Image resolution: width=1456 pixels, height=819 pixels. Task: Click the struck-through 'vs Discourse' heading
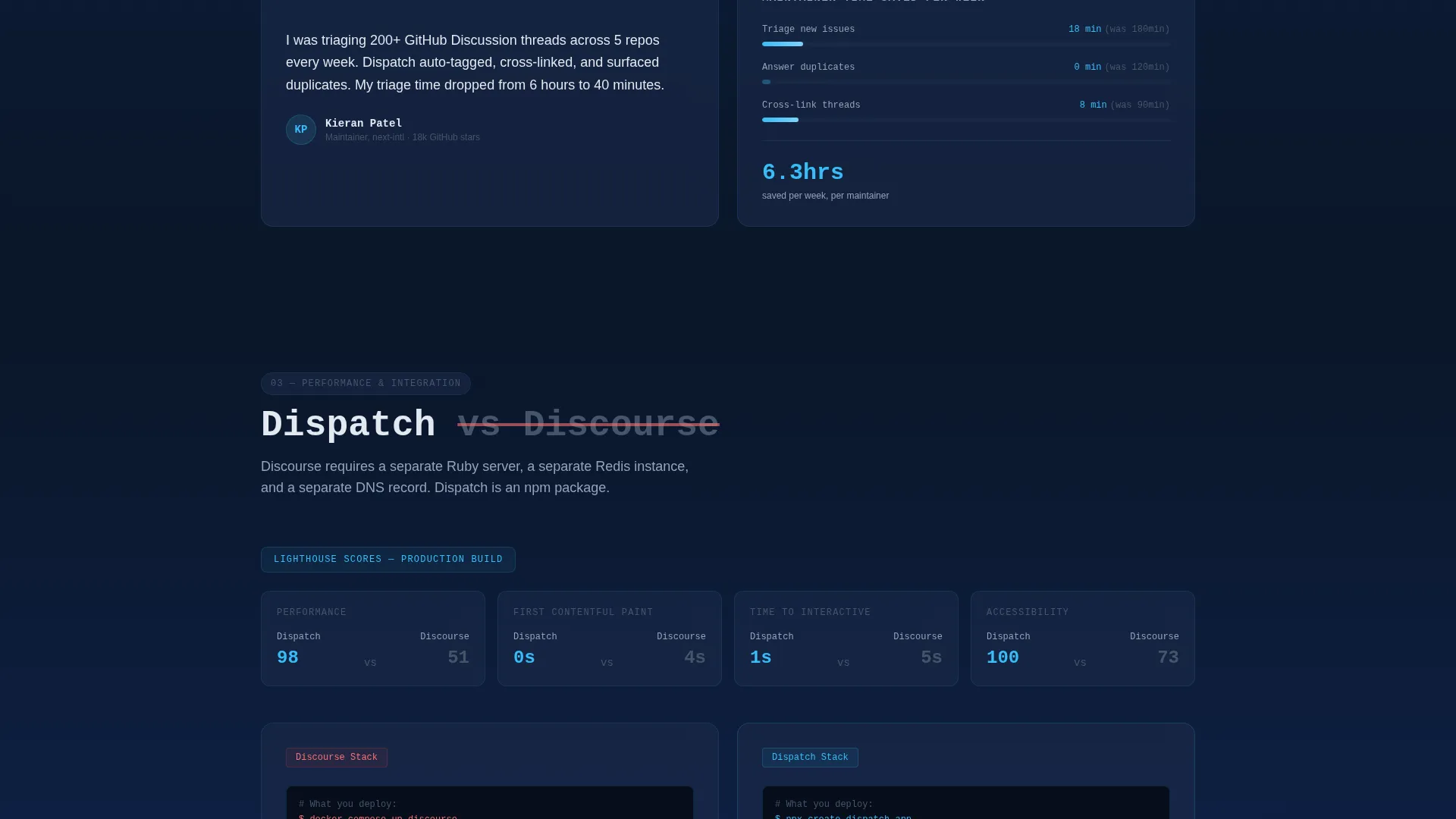pos(588,425)
